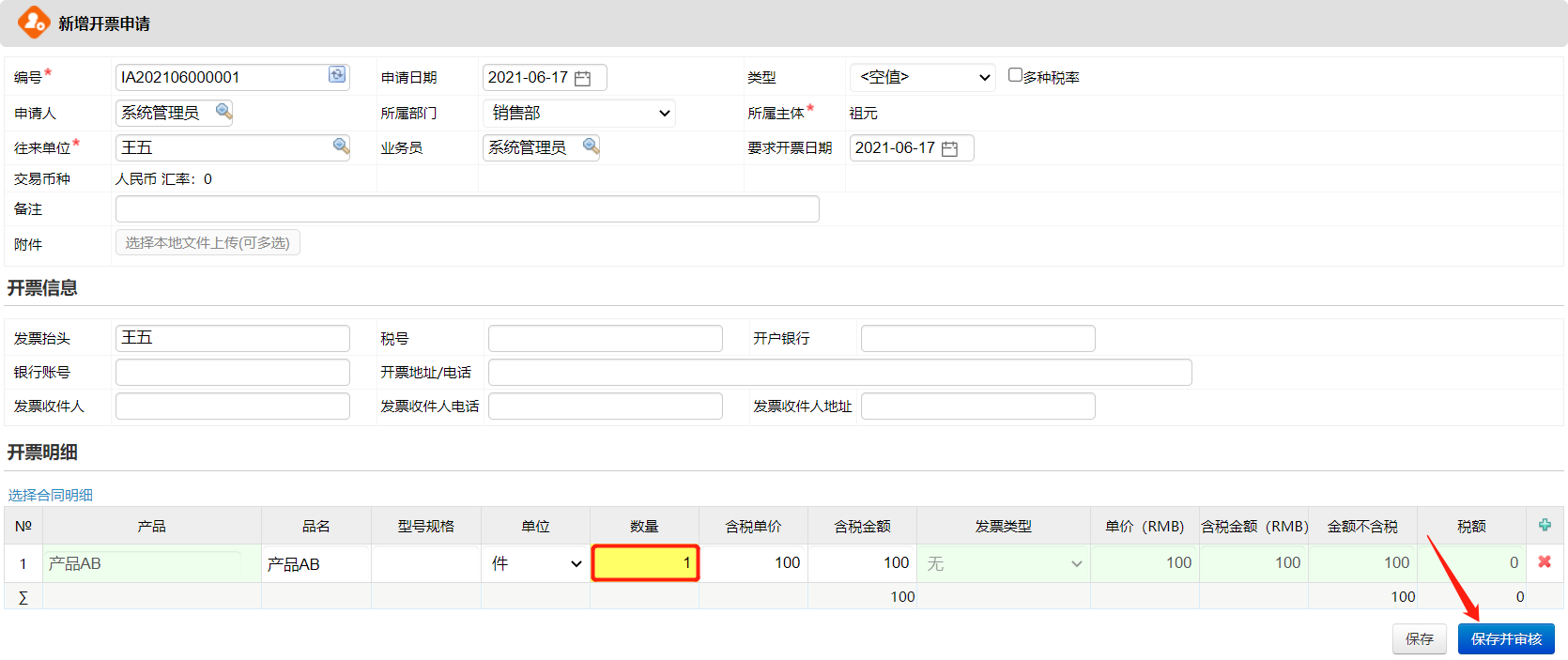
Task: Click 选择本地文件上传(可多选) upload button
Action: pos(208,242)
